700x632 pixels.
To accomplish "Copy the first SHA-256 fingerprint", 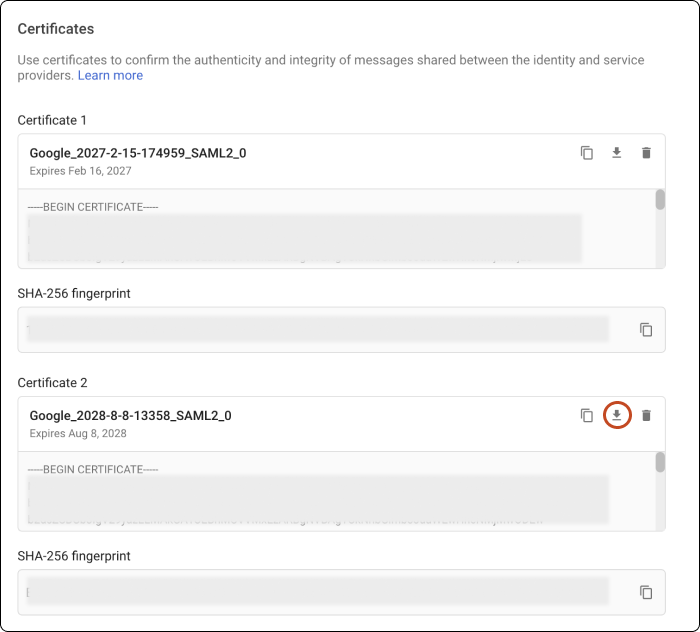I will 646,330.
